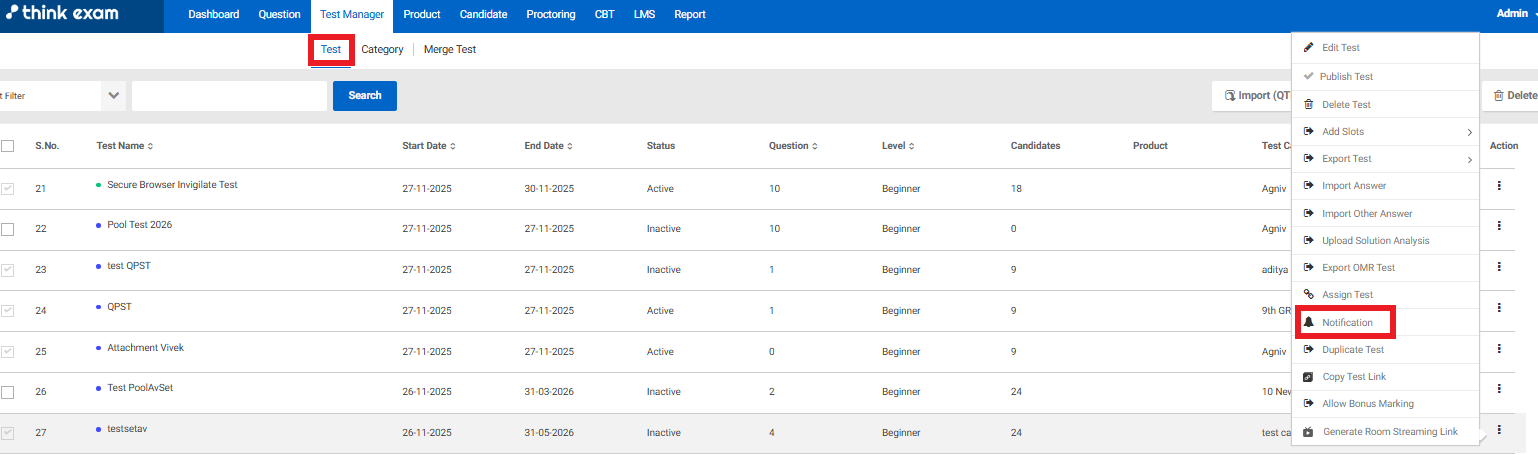
Task: Click the search text input field
Action: pos(229,96)
